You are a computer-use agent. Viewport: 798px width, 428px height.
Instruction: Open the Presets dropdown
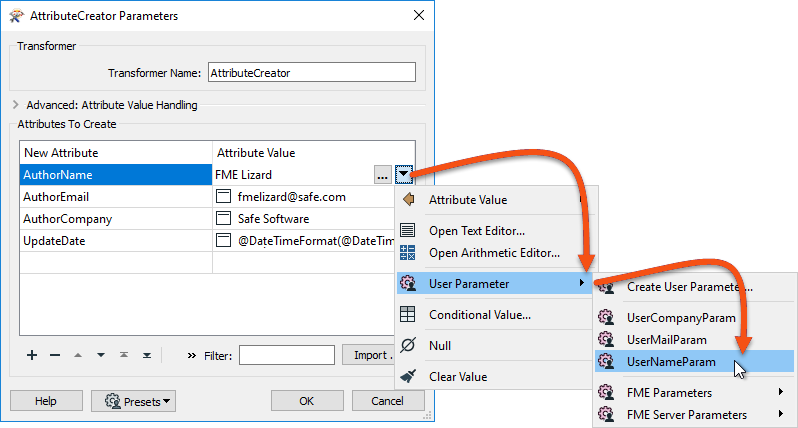pos(133,401)
